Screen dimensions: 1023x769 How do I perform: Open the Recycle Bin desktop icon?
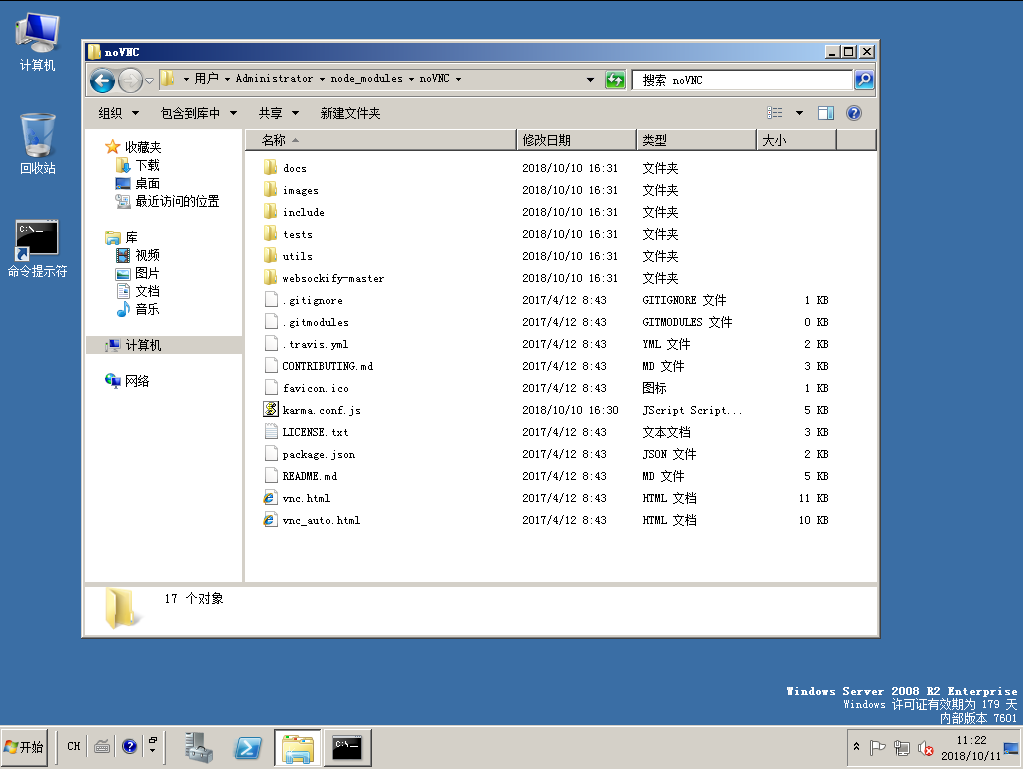pos(37,144)
